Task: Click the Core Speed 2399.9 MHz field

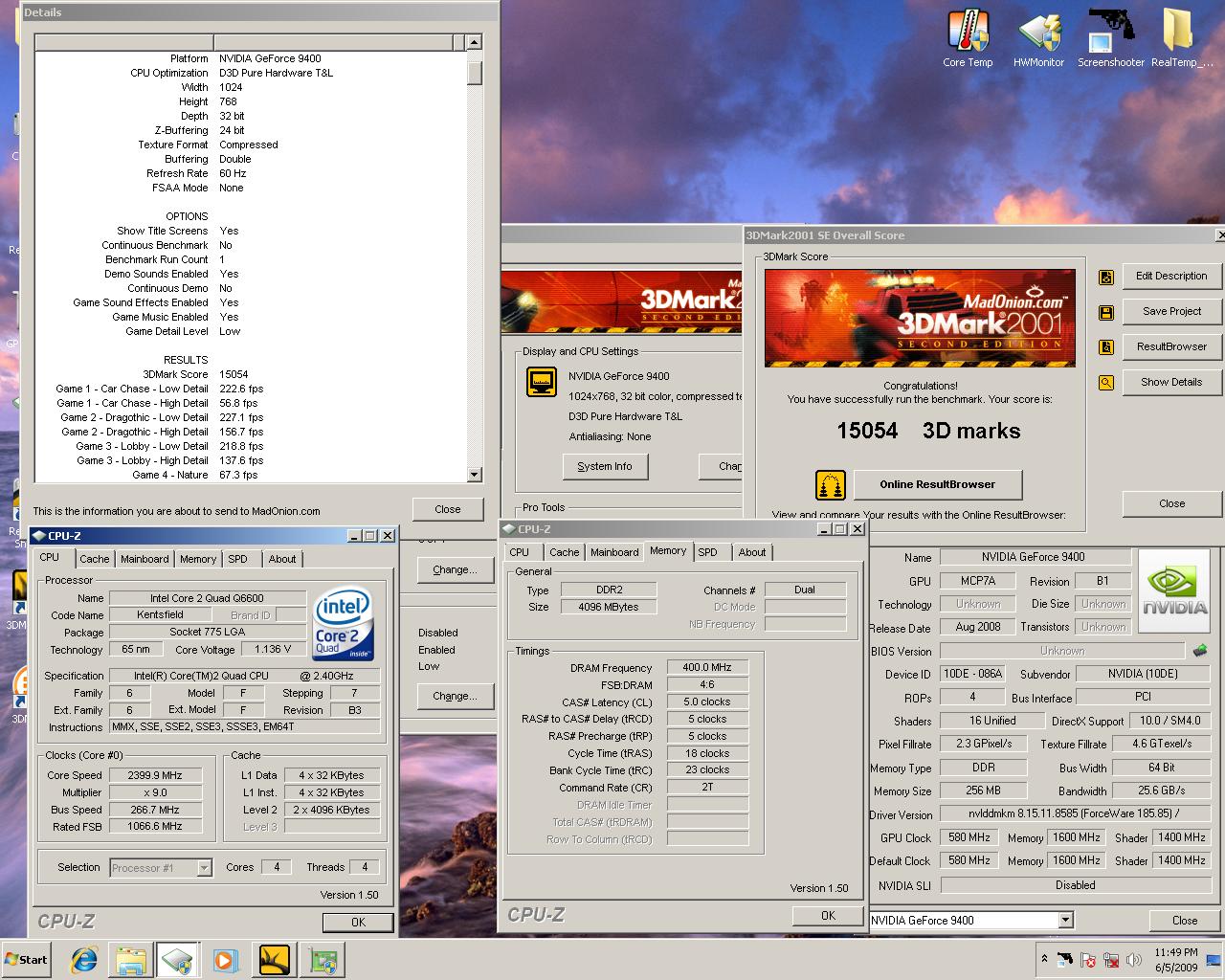Action: (x=155, y=775)
